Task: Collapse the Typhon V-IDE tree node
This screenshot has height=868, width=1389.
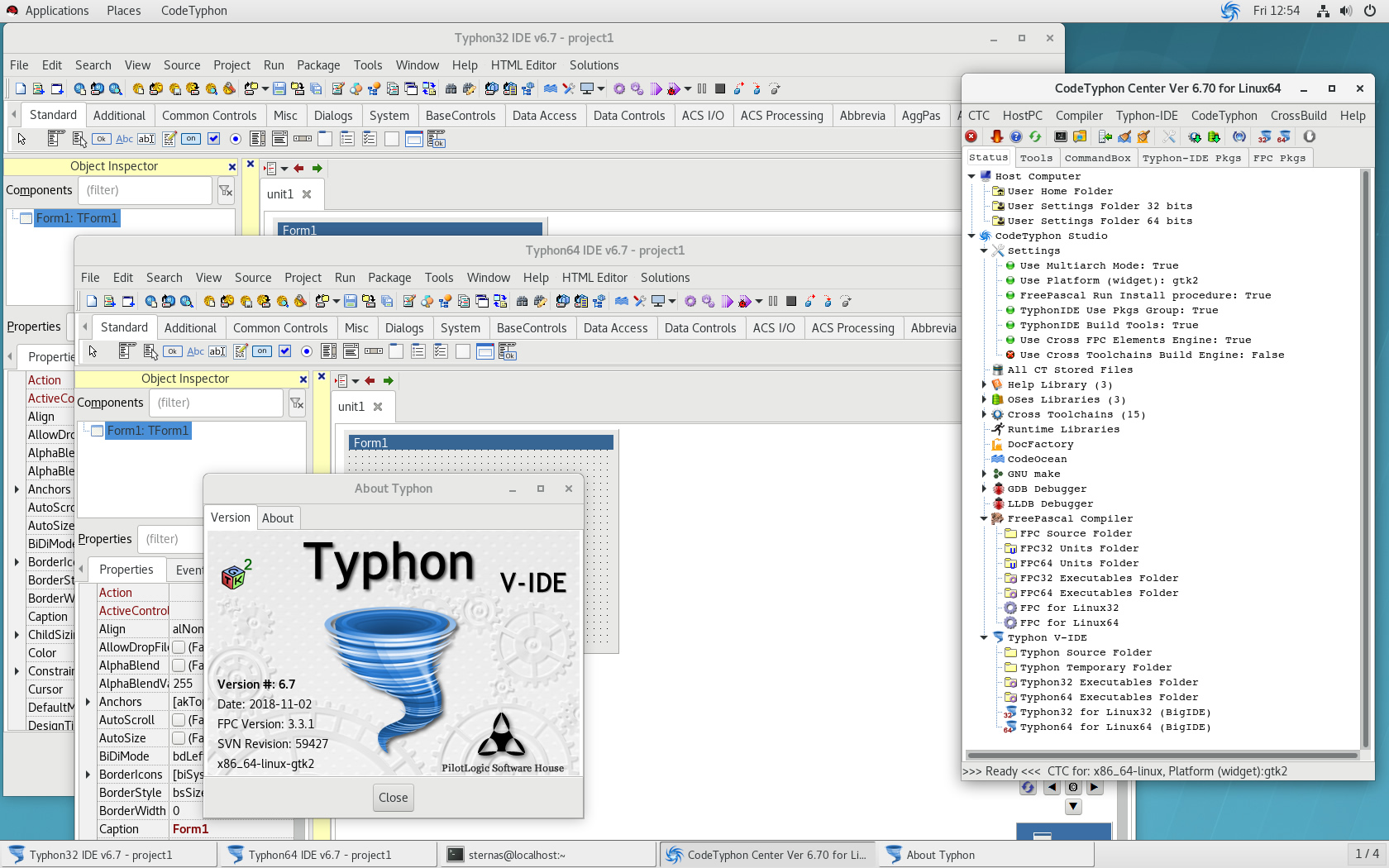Action: tap(984, 637)
